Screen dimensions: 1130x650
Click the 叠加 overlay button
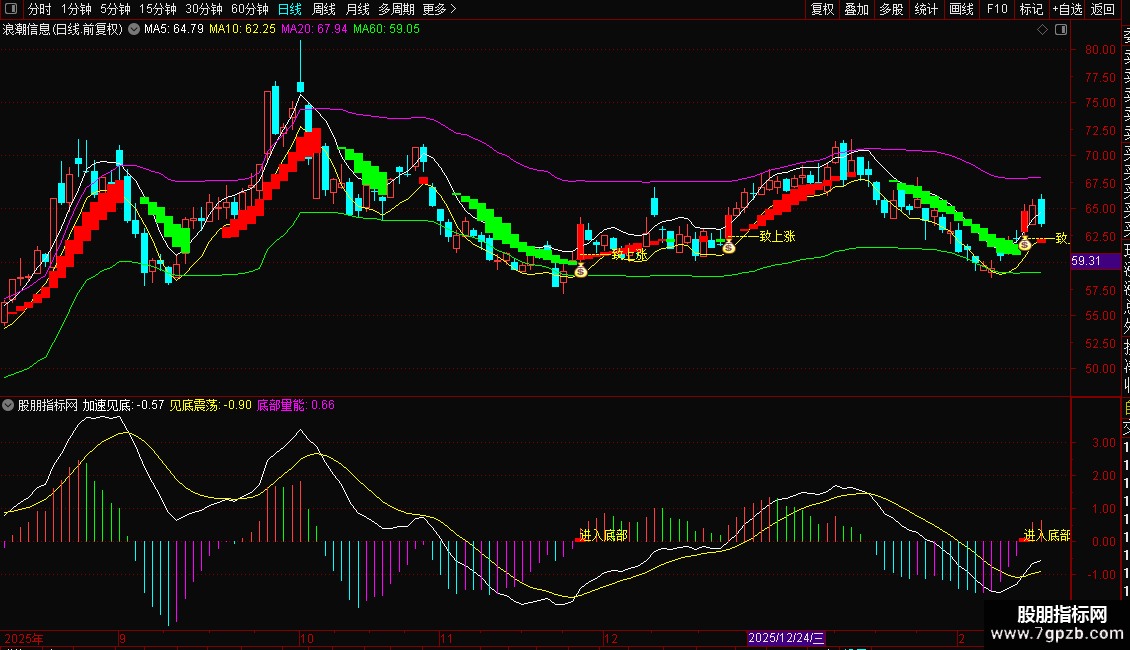(x=857, y=9)
